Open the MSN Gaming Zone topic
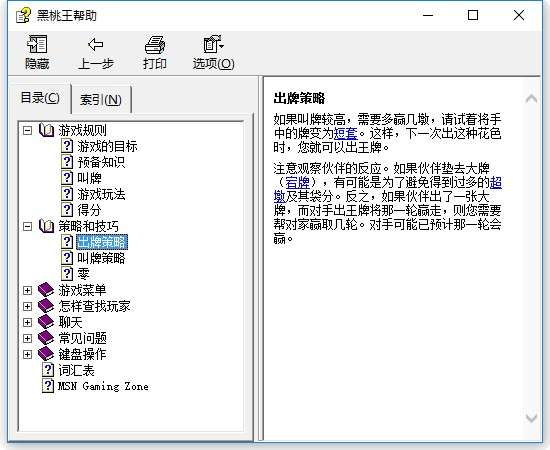The width and height of the screenshot is (550, 450). point(103,386)
